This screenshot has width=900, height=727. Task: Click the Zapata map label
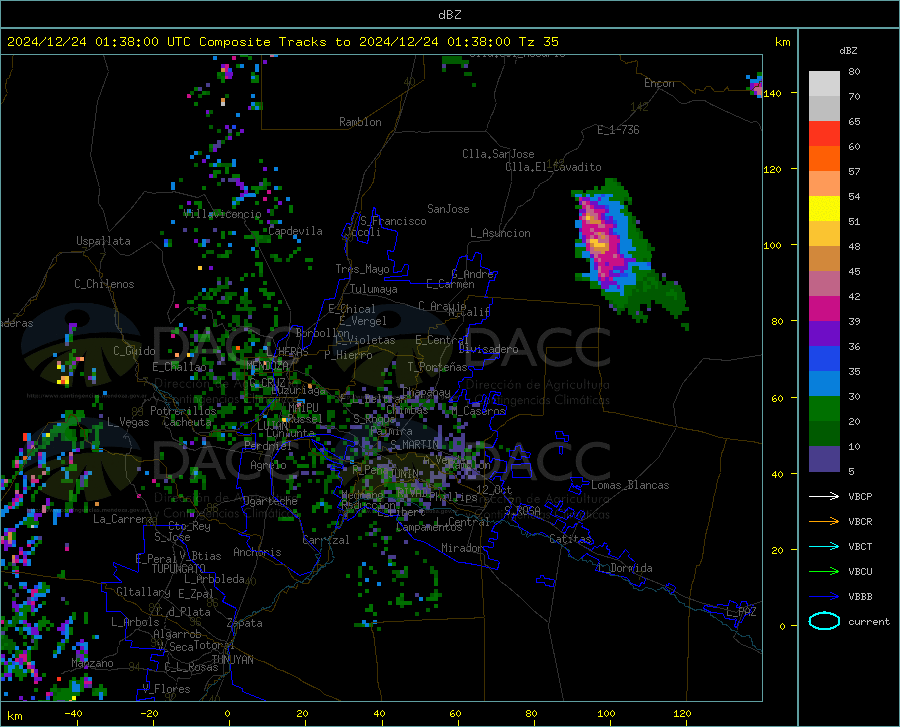(245, 623)
